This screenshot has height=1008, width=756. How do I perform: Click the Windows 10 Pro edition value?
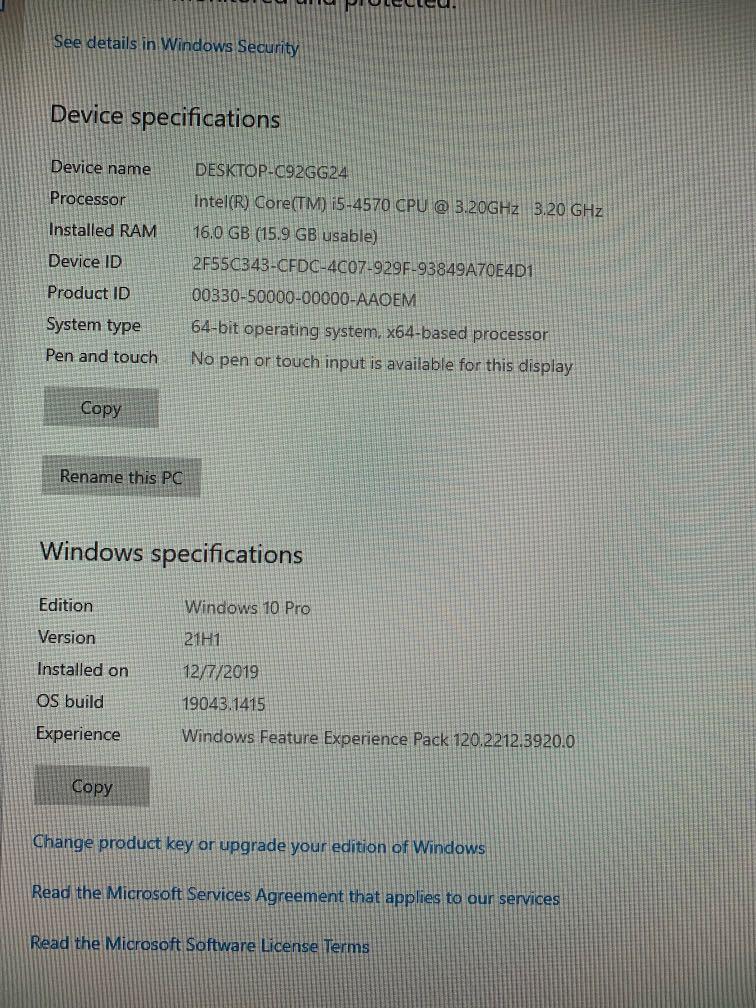248,608
